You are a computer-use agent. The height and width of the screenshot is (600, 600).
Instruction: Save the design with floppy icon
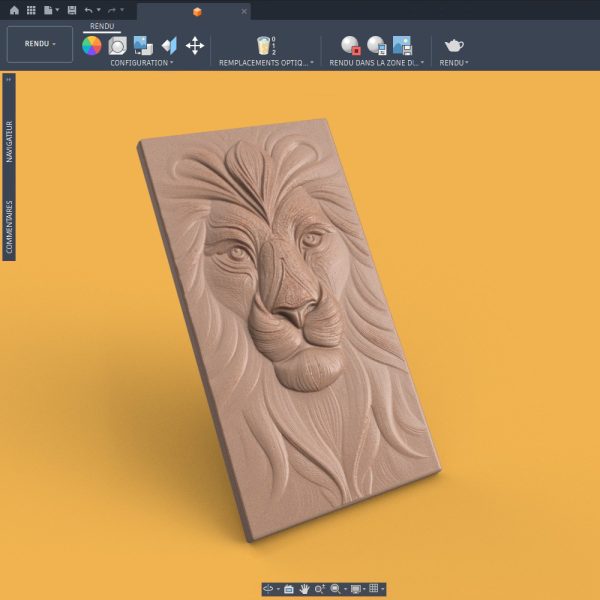(x=72, y=10)
